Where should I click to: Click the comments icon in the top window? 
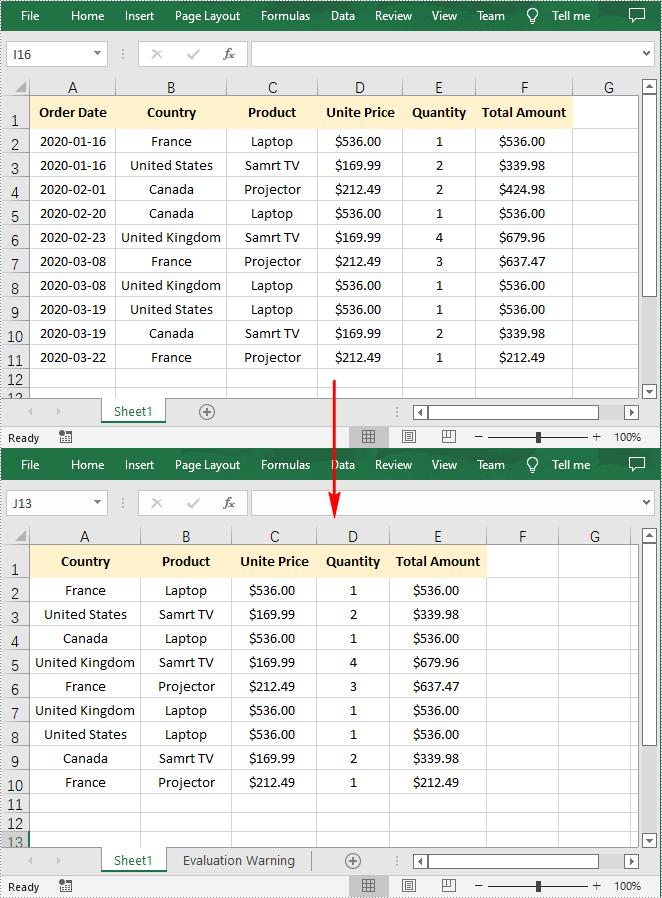click(637, 15)
